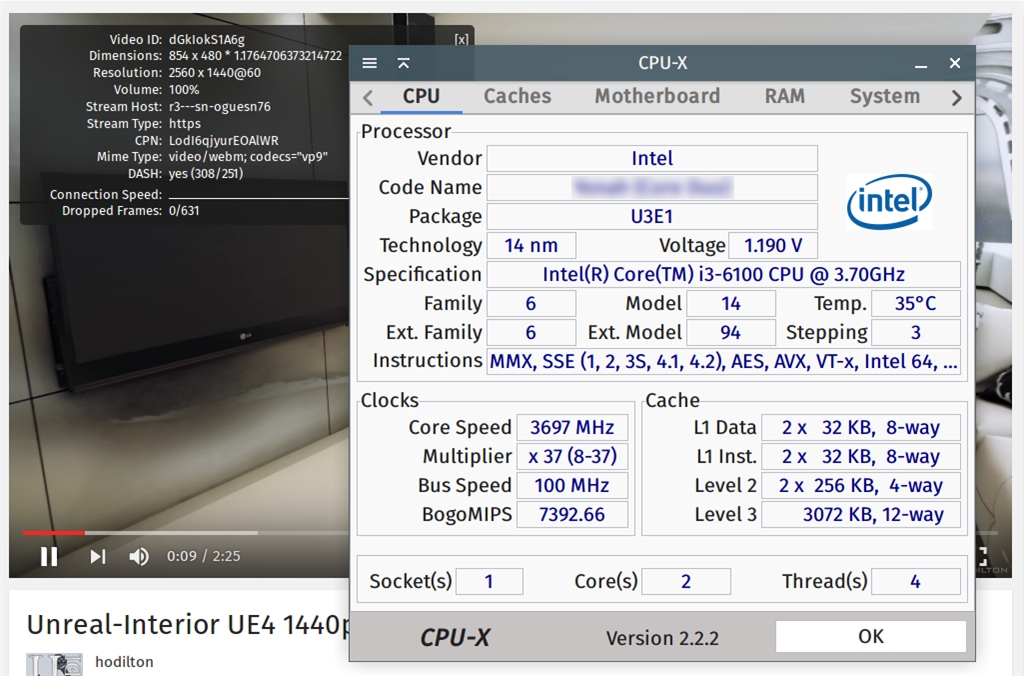The width and height of the screenshot is (1024, 676).
Task: Open hodilton channel link
Action: coord(124,662)
